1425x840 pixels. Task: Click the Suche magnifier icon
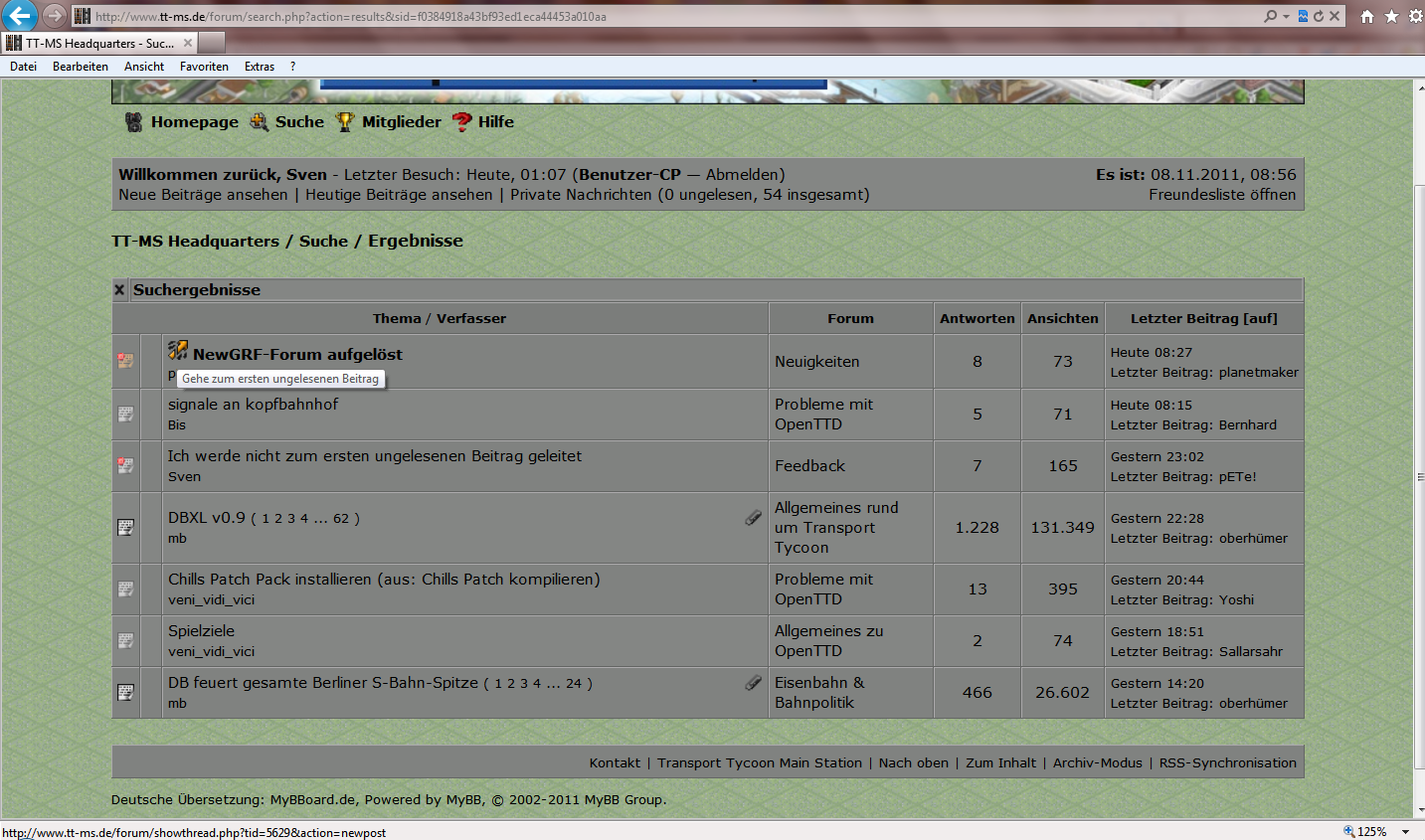click(260, 122)
